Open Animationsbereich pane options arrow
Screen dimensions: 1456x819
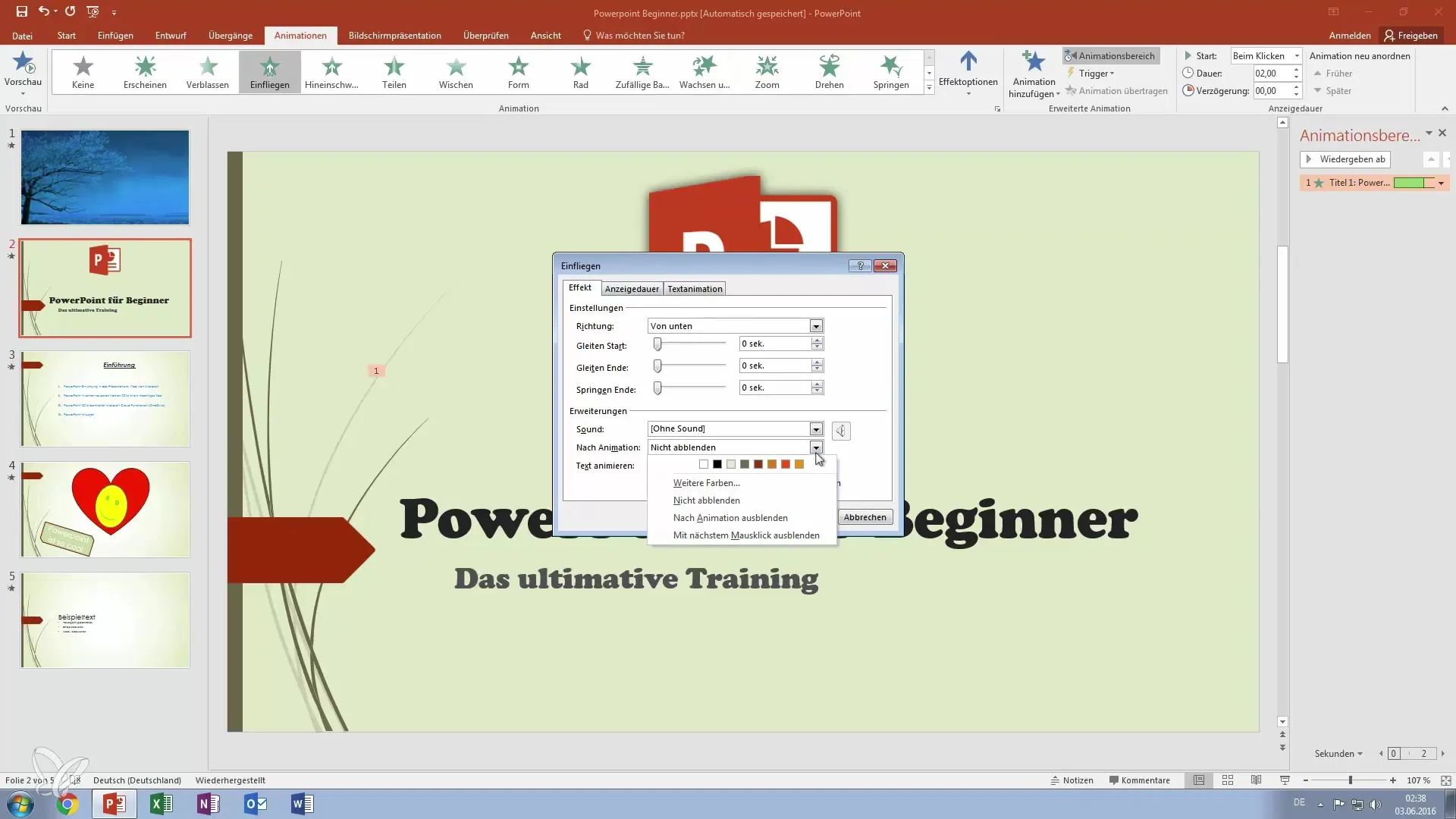click(x=1429, y=133)
